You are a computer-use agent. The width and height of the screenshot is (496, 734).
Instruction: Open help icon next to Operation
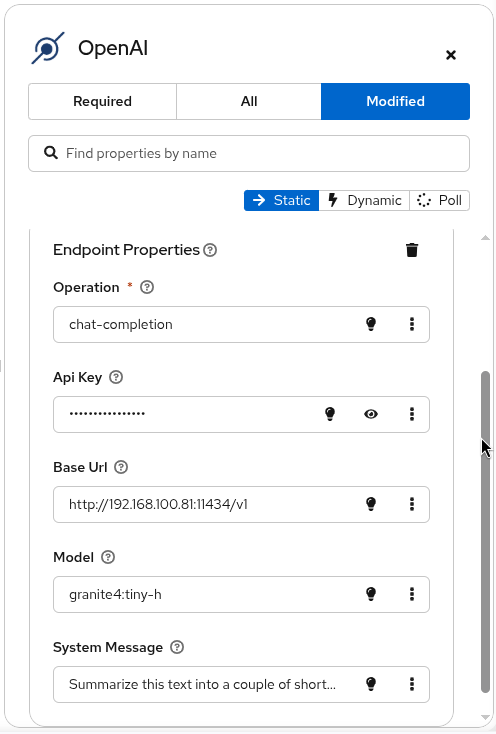(147, 287)
